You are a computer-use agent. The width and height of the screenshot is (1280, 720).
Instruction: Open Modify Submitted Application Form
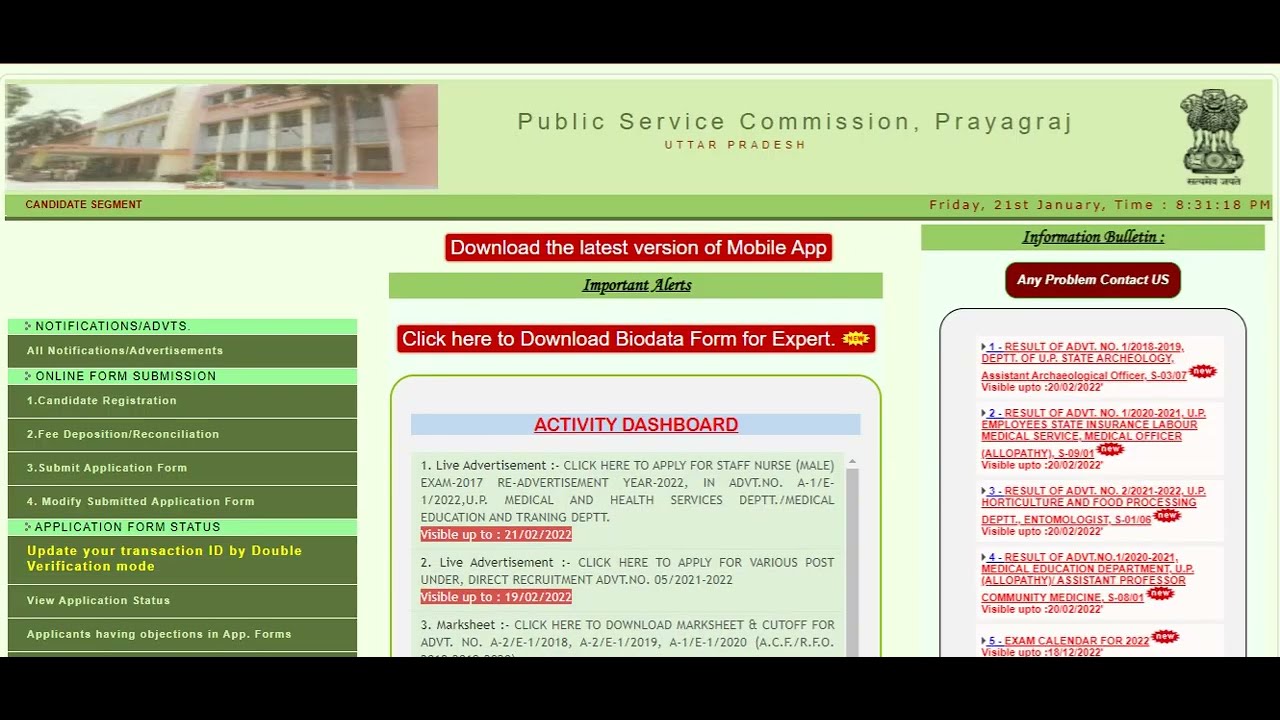(x=182, y=502)
